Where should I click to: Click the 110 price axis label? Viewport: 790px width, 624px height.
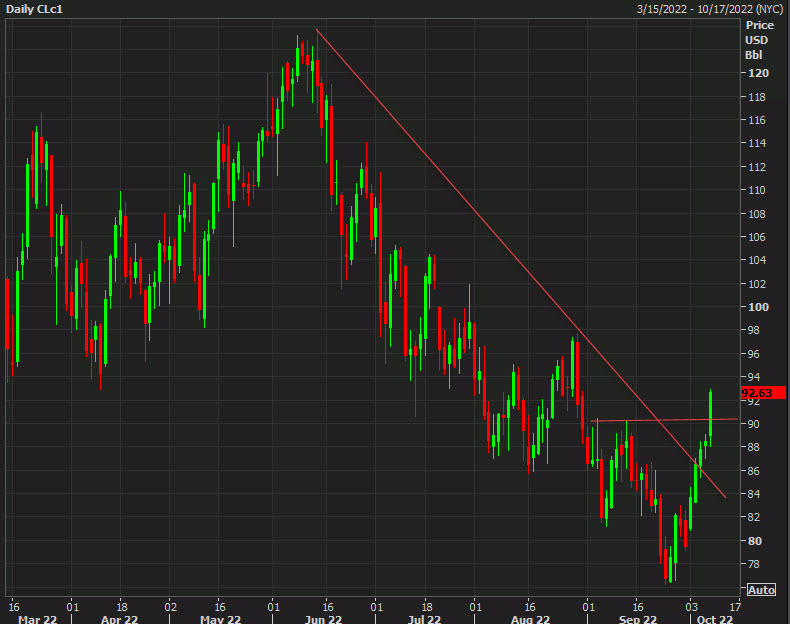(x=757, y=190)
